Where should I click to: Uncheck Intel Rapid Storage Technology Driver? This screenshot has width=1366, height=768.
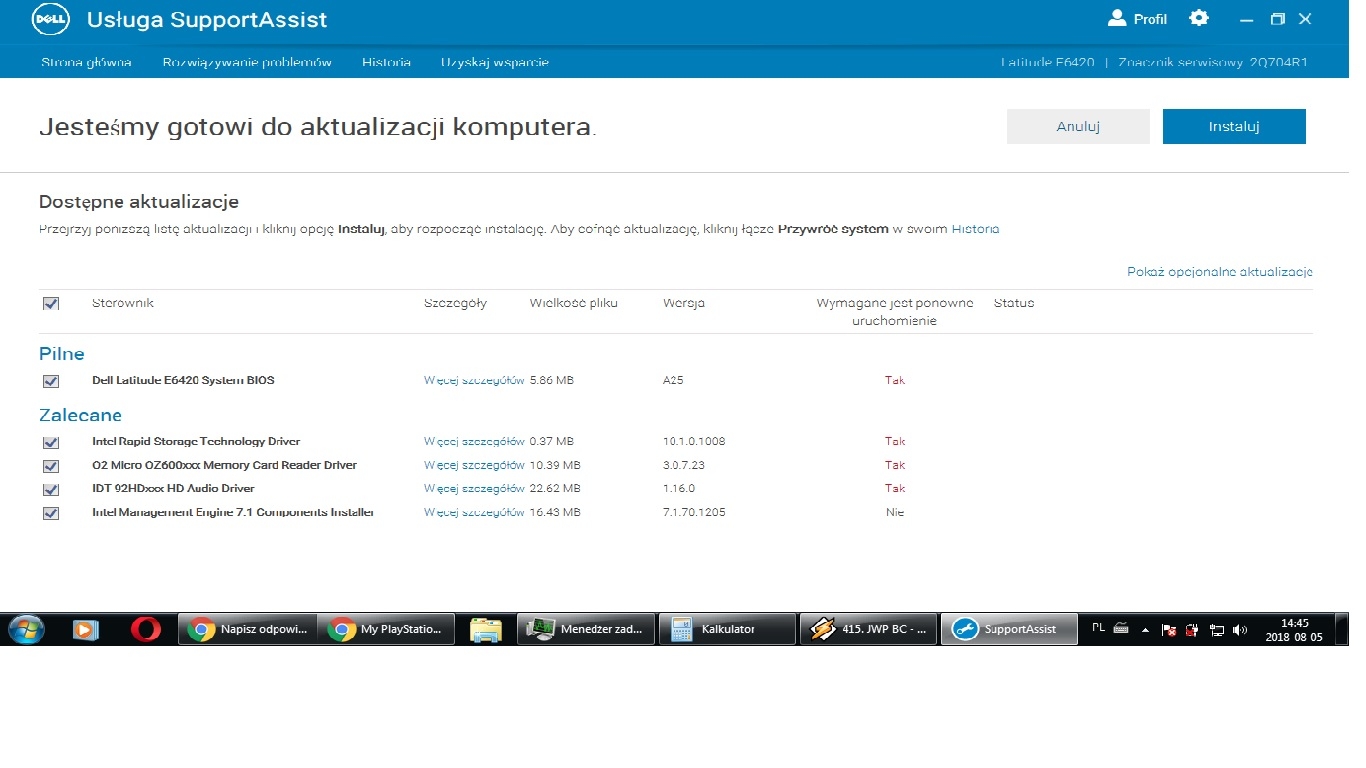51,442
